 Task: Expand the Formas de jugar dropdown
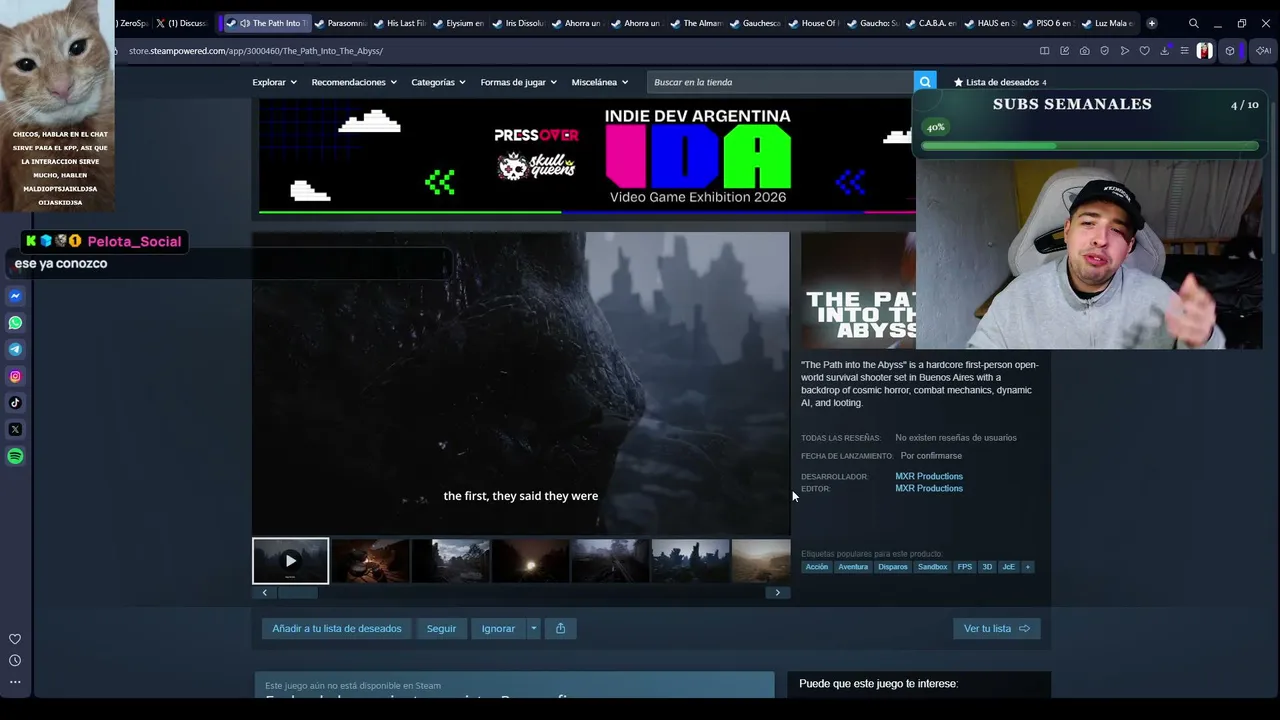(x=518, y=82)
